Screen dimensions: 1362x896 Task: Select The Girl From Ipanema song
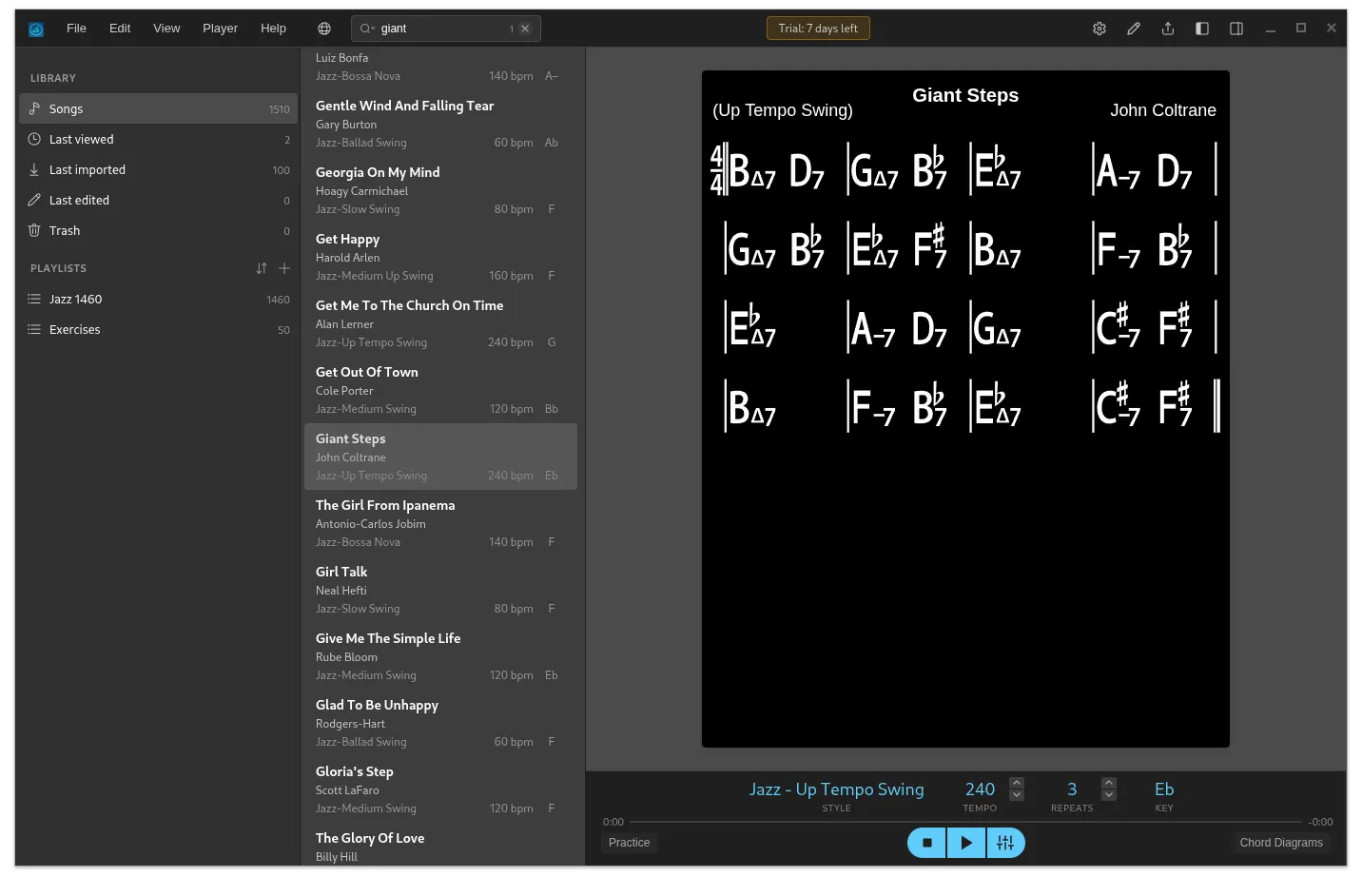[440, 523]
